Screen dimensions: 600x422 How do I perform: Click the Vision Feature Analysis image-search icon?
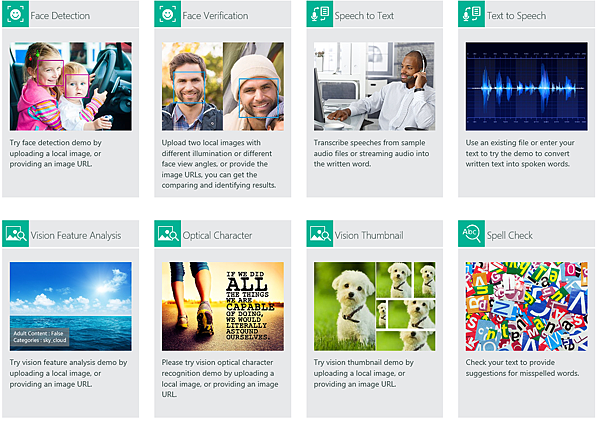point(15,233)
